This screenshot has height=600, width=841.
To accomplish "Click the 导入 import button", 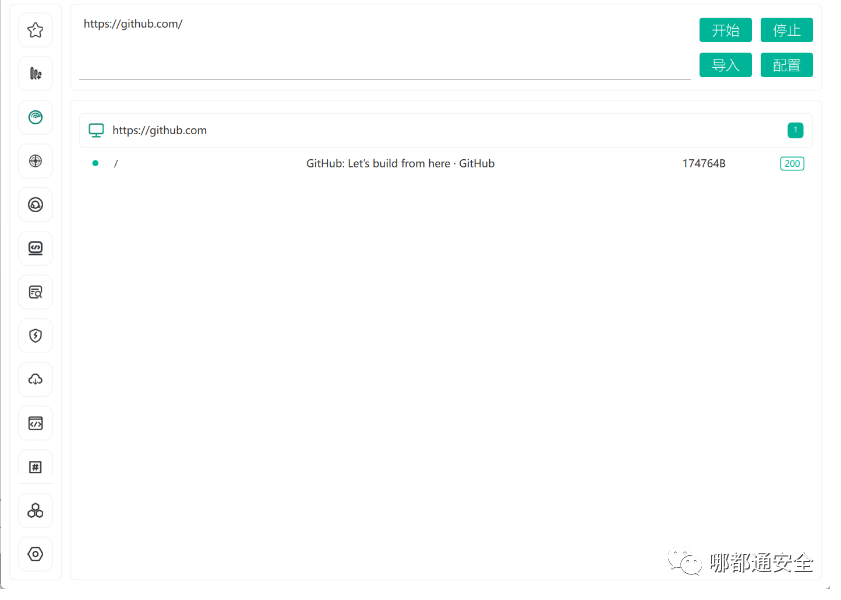I will (x=725, y=65).
